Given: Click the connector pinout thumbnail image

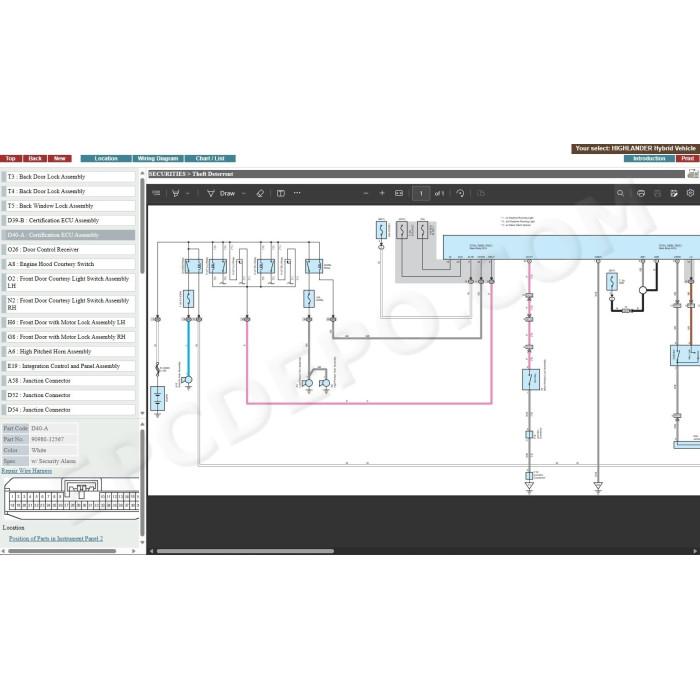Looking at the screenshot, I should [x=71, y=499].
